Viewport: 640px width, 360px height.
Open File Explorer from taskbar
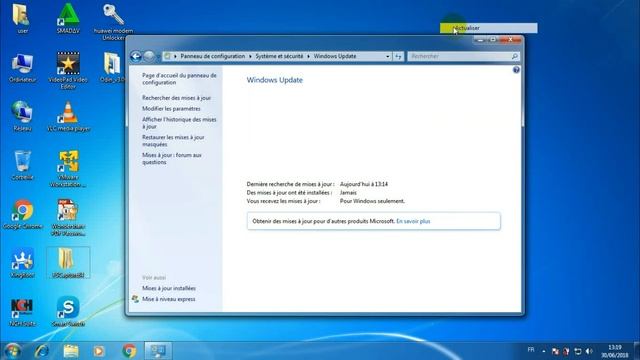click(x=71, y=351)
